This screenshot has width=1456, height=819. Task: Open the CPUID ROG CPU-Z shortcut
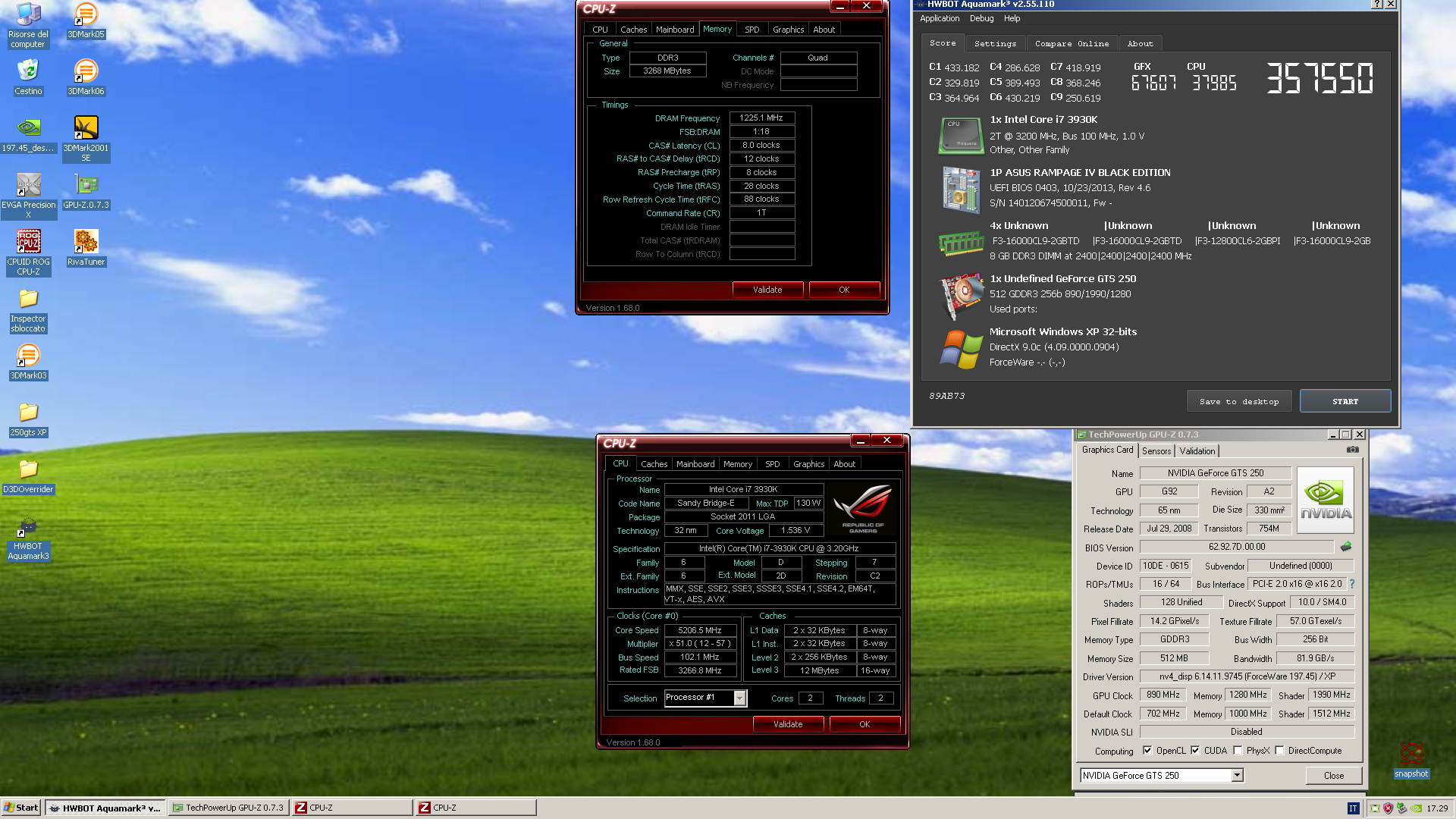click(x=28, y=253)
